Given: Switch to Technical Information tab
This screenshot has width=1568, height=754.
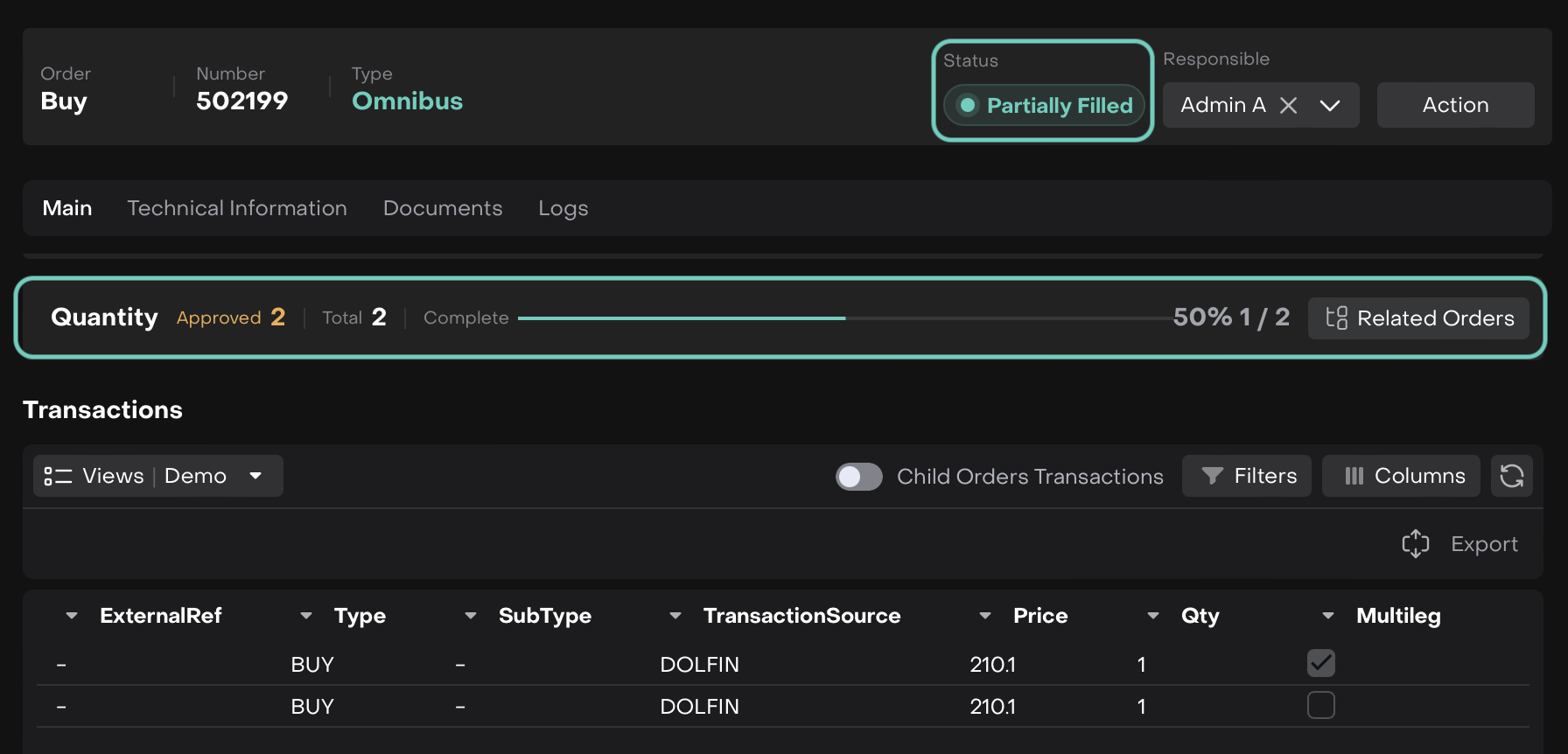Looking at the screenshot, I should 237,208.
